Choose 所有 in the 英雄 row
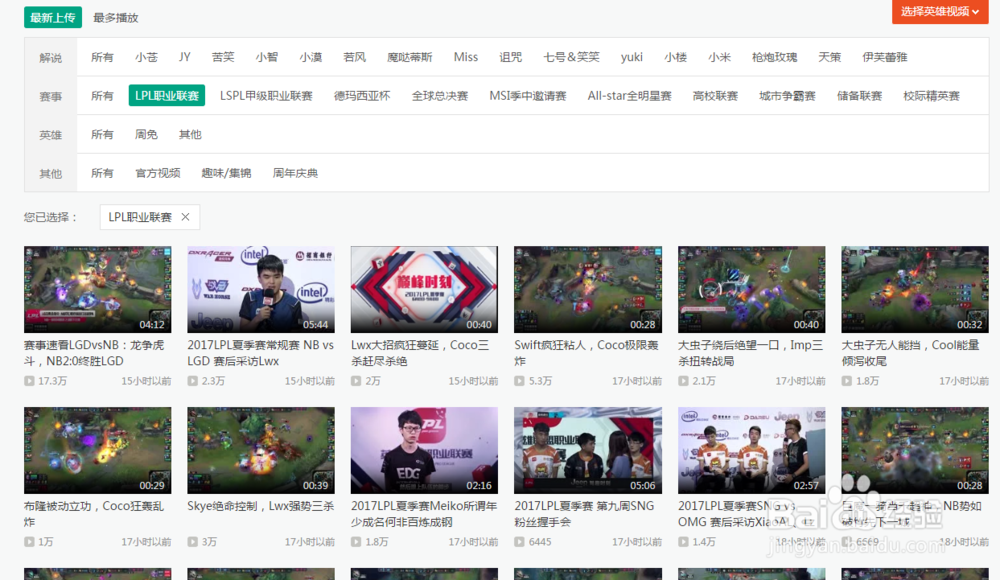Image resolution: width=1000 pixels, height=580 pixels. click(102, 134)
